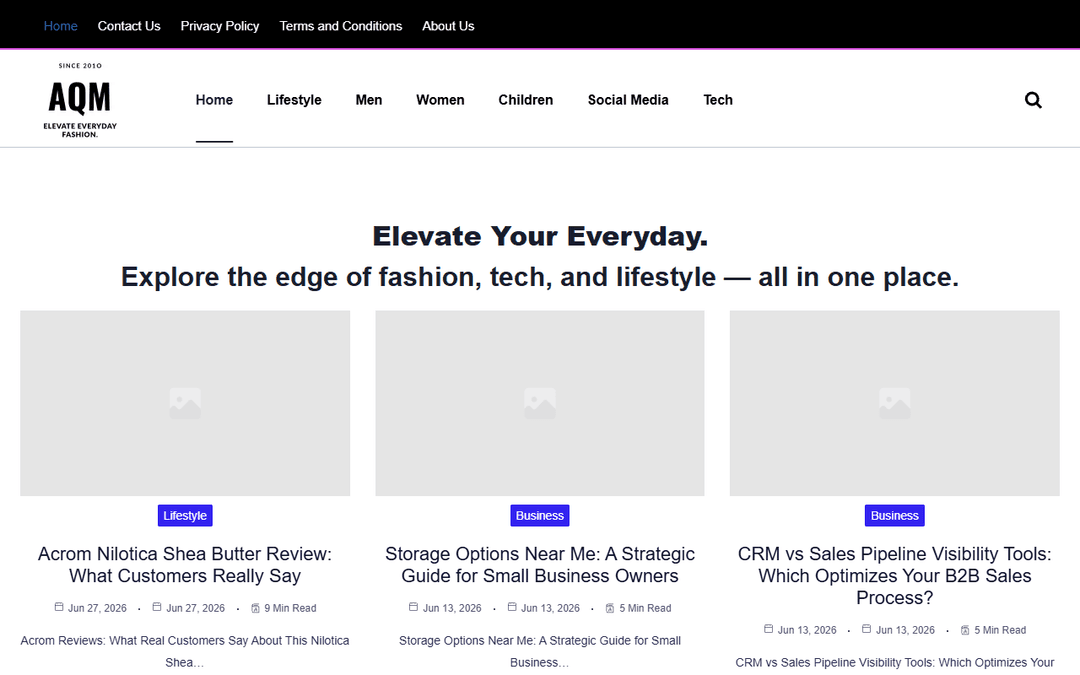Click the Business badge above Storage Options
Image resolution: width=1080 pixels, height=675 pixels.
540,515
